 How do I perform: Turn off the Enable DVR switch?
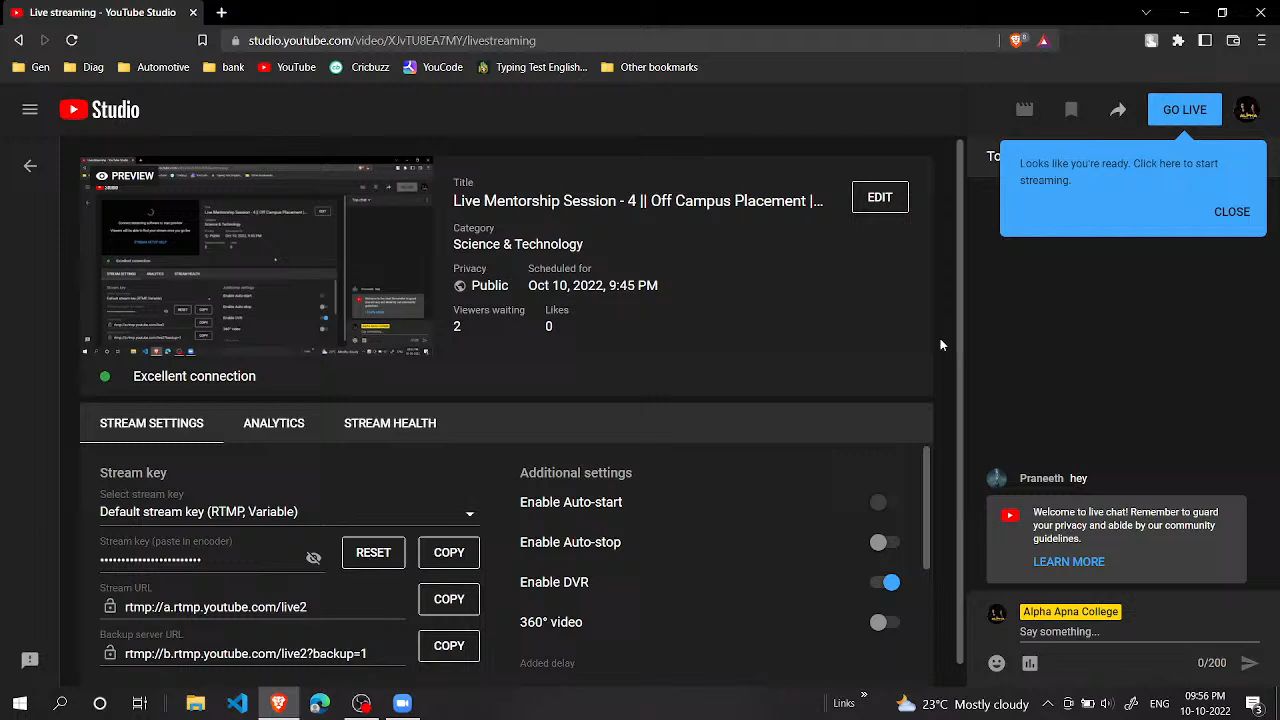pos(885,582)
